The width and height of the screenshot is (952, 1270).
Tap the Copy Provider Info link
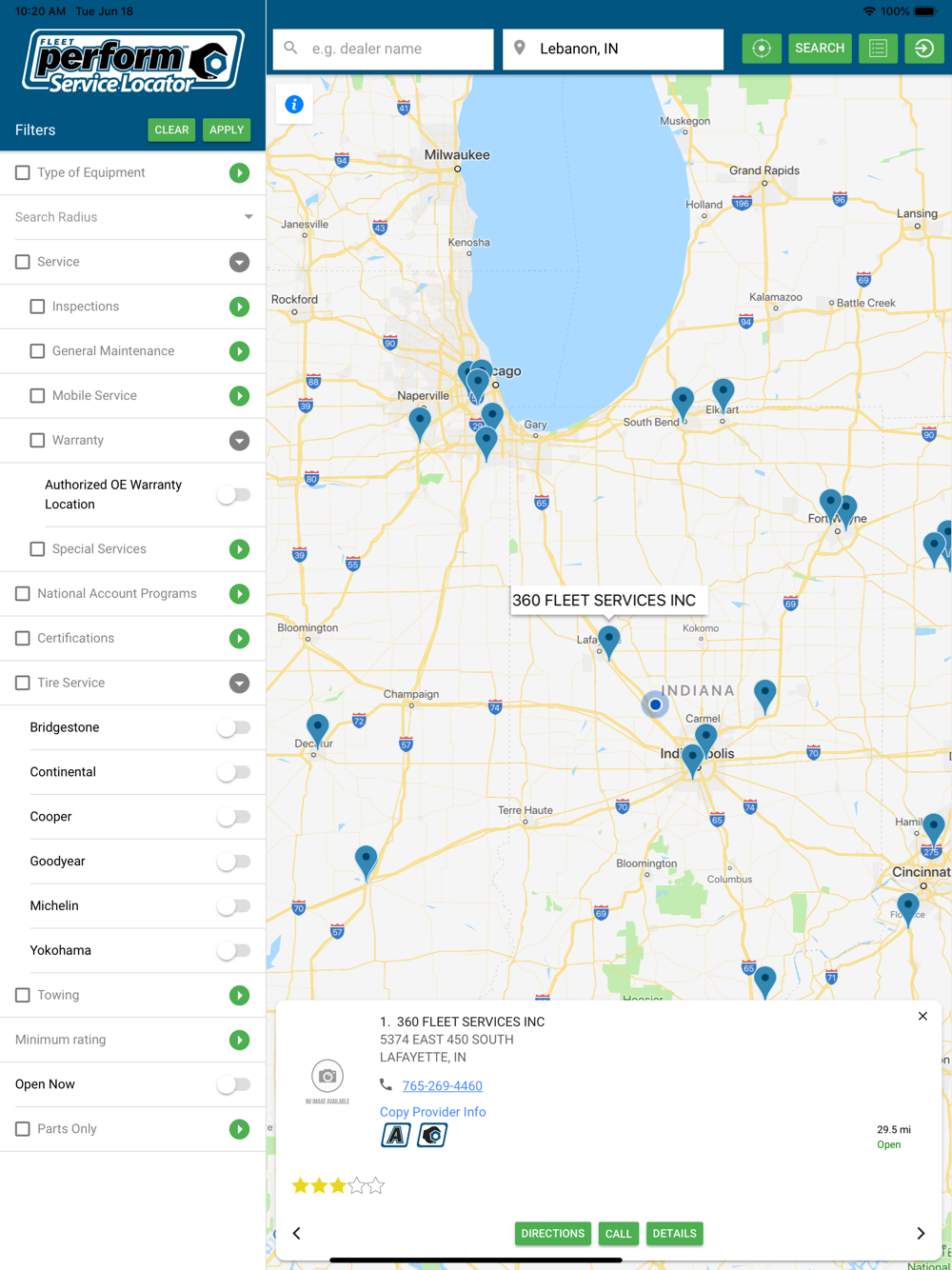[433, 1112]
